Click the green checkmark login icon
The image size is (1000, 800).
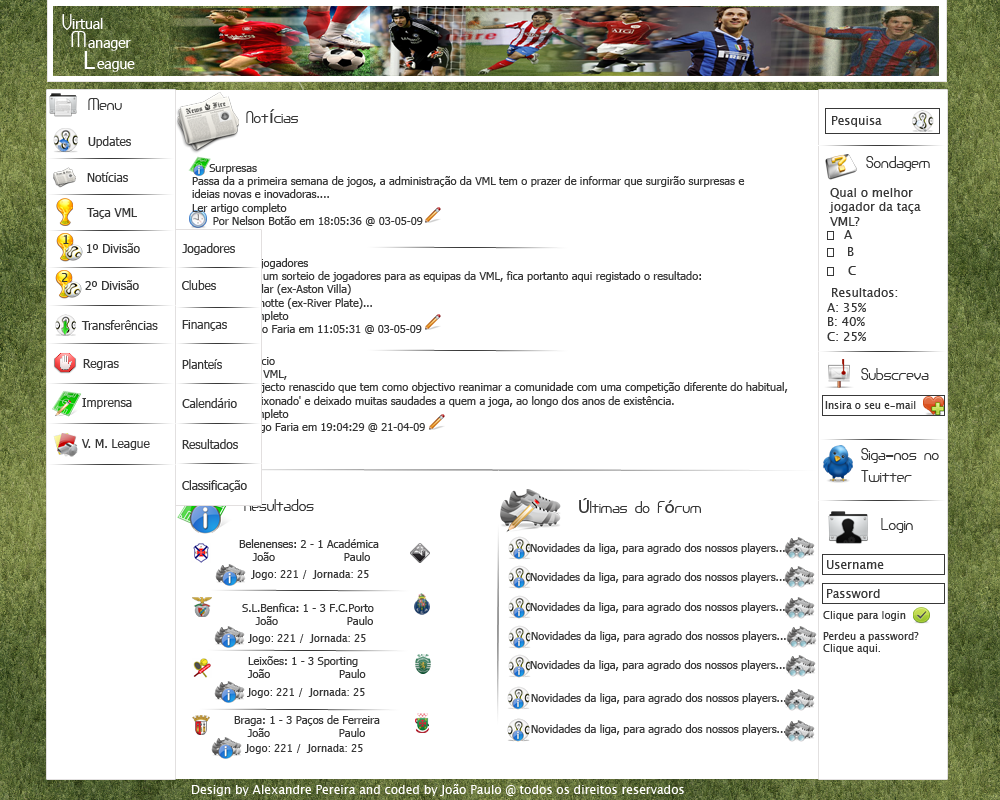921,615
